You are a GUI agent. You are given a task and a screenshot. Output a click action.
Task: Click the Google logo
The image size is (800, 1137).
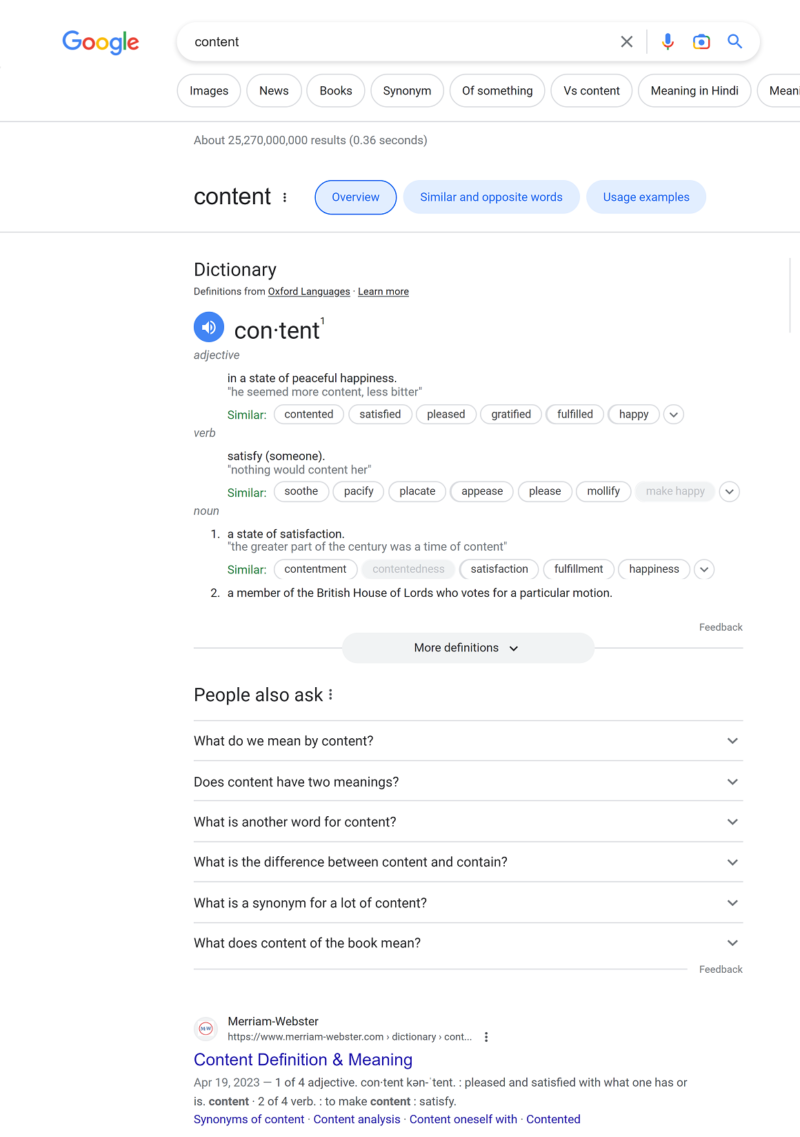click(100, 42)
